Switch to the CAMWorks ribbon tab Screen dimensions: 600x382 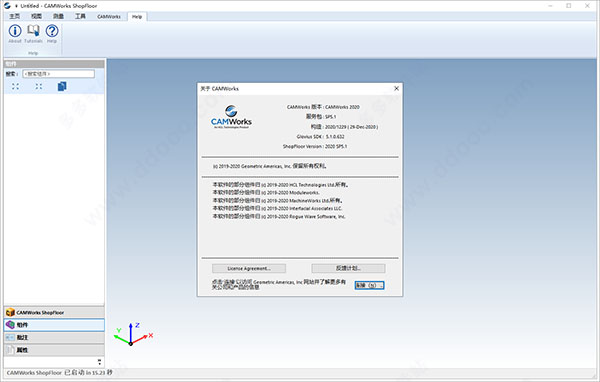click(109, 16)
